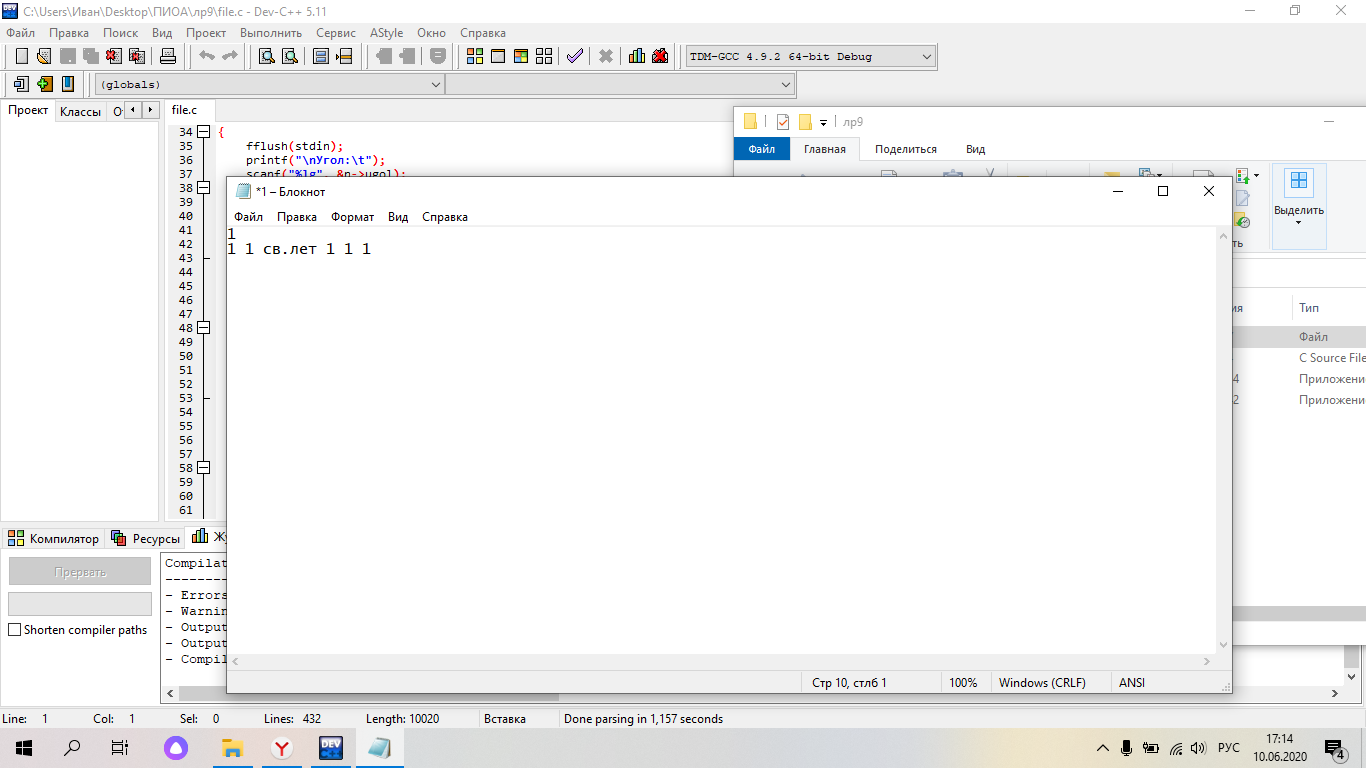This screenshot has height=768, width=1366.
Task: Click the Toggle bookmark icon (green plus)
Action: 44,84
